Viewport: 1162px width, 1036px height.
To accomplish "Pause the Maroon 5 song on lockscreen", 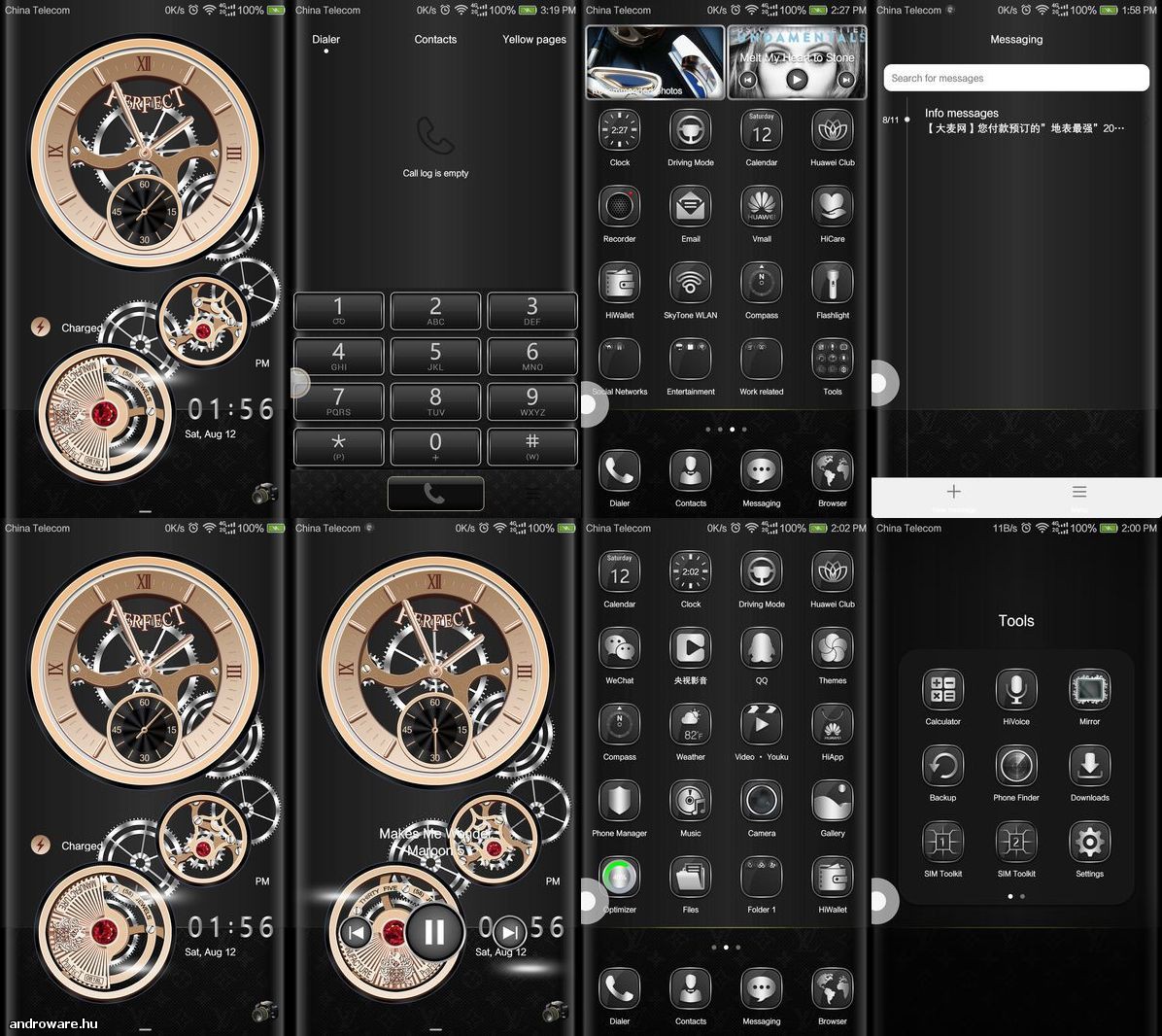I will click(x=434, y=931).
